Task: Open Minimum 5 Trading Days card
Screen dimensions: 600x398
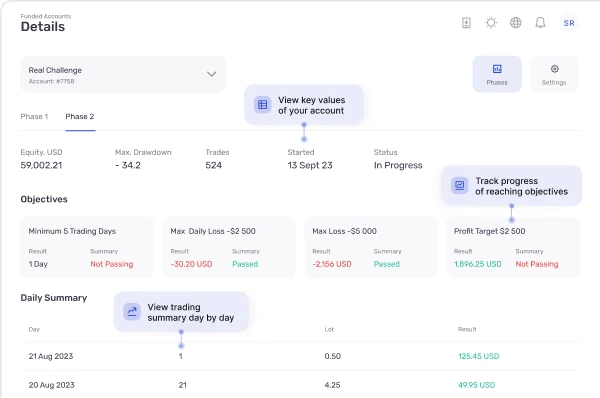Action: click(87, 247)
